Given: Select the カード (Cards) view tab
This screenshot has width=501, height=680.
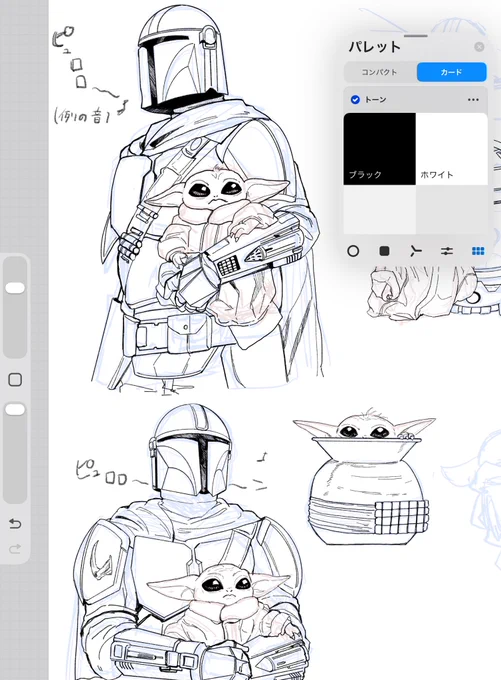Looking at the screenshot, I should coord(452,72).
